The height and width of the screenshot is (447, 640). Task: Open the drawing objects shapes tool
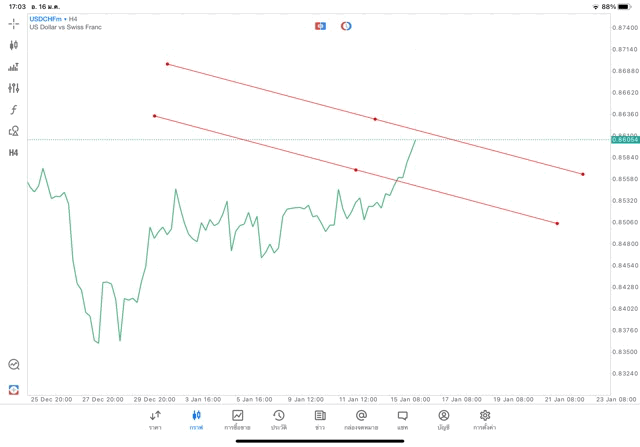click(x=13, y=131)
